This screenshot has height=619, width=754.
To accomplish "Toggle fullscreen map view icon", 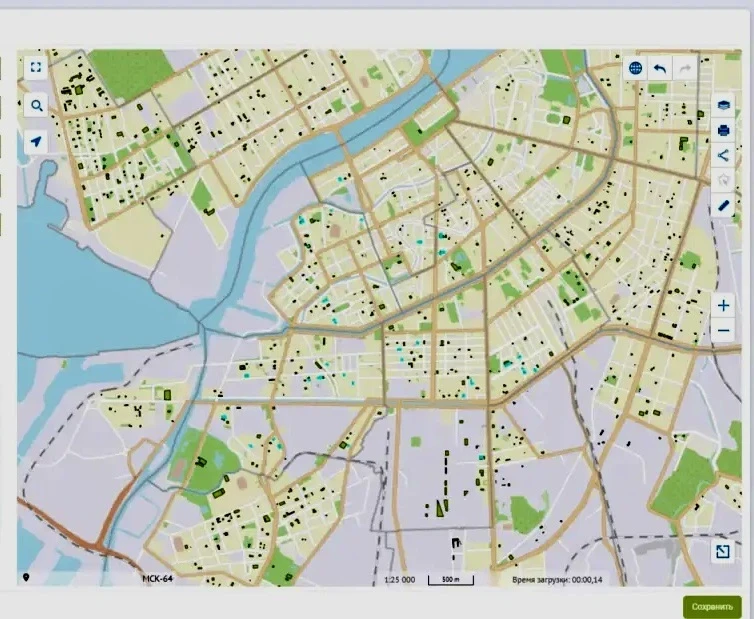I will [36, 67].
